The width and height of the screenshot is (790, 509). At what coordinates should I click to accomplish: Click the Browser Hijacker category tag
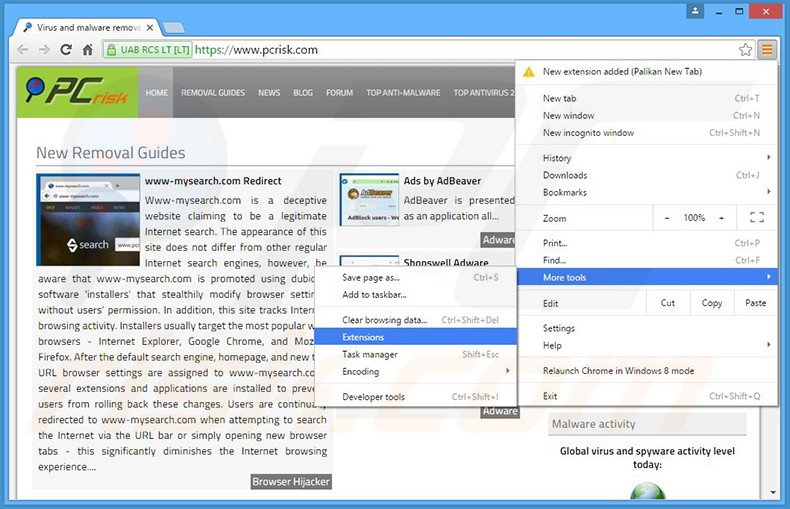291,482
